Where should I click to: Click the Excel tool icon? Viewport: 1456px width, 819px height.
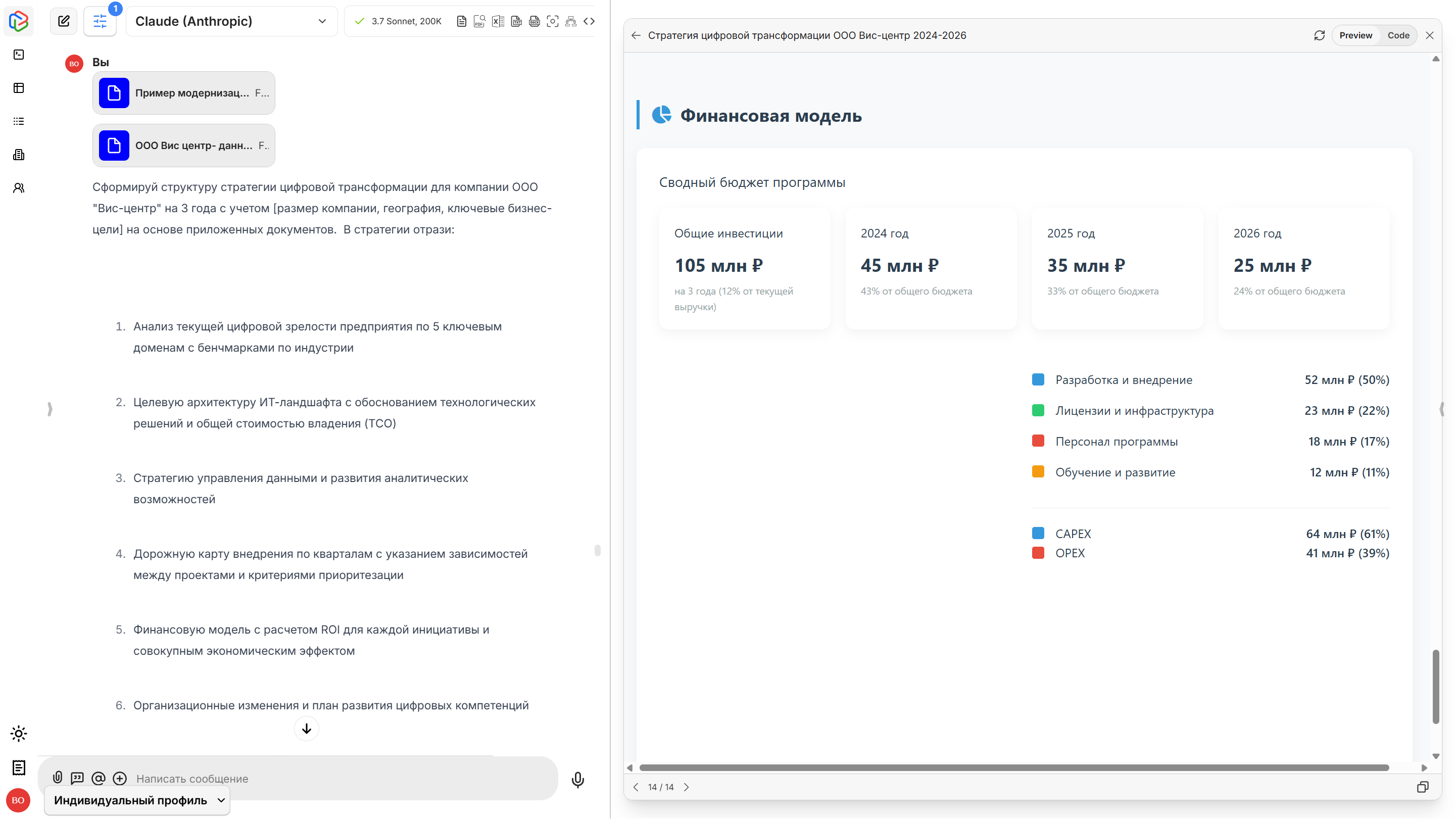click(x=498, y=21)
